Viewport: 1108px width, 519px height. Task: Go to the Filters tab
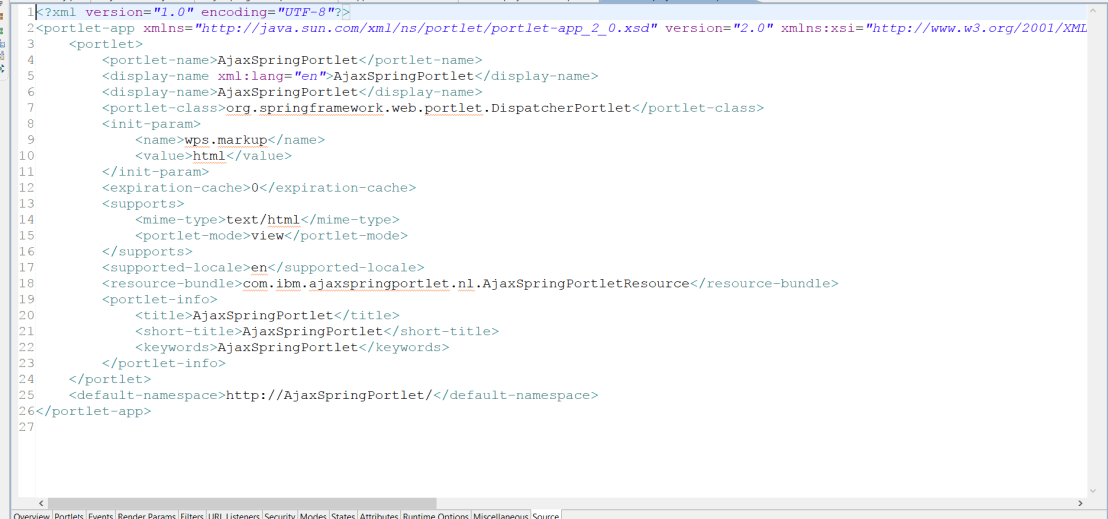coord(192,516)
